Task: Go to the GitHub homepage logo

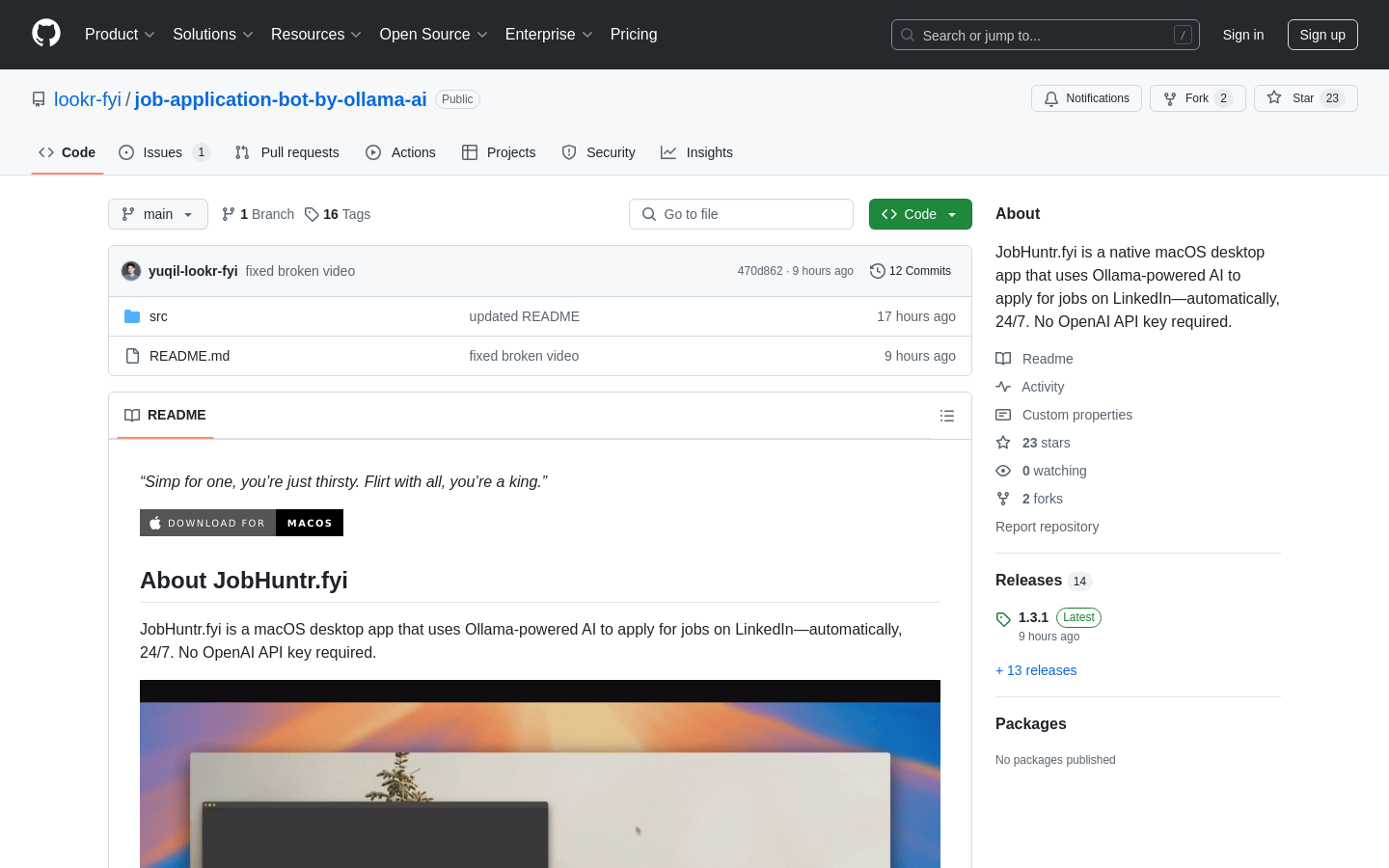Action: 46,34
